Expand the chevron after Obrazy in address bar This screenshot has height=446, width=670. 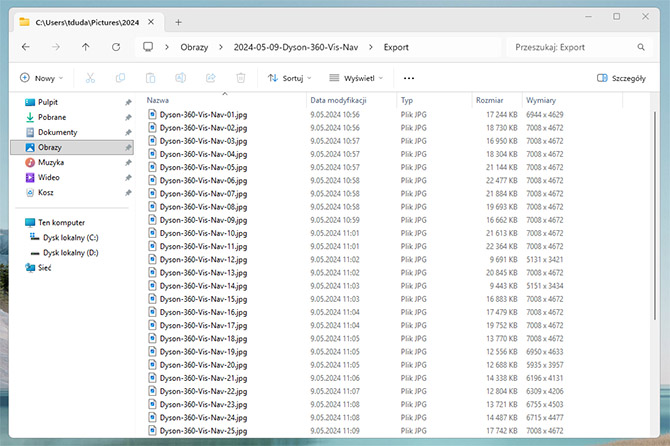220,47
